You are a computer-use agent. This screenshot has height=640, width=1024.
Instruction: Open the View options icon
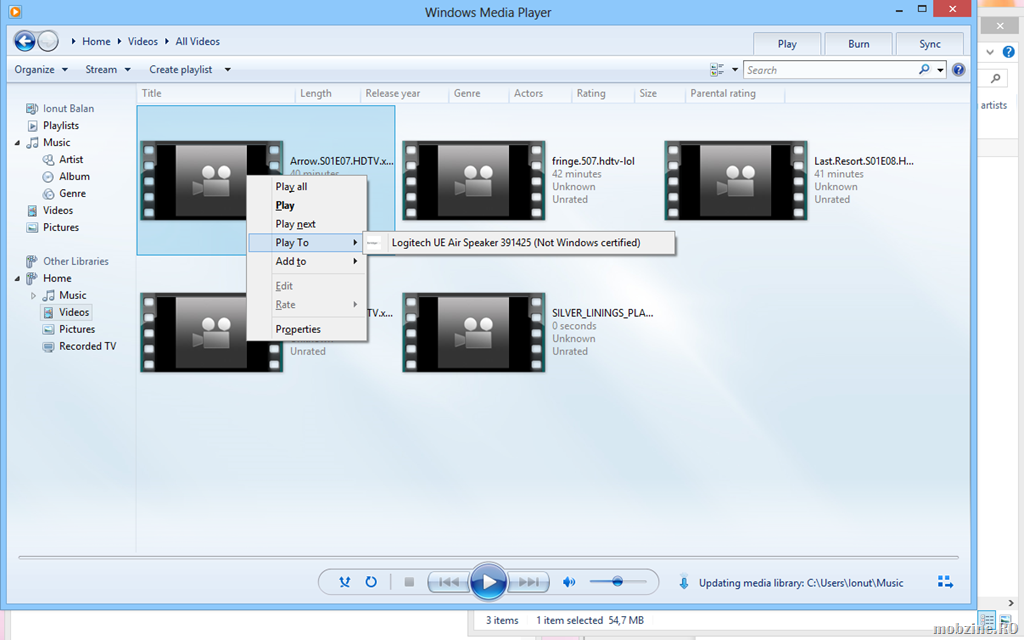717,69
